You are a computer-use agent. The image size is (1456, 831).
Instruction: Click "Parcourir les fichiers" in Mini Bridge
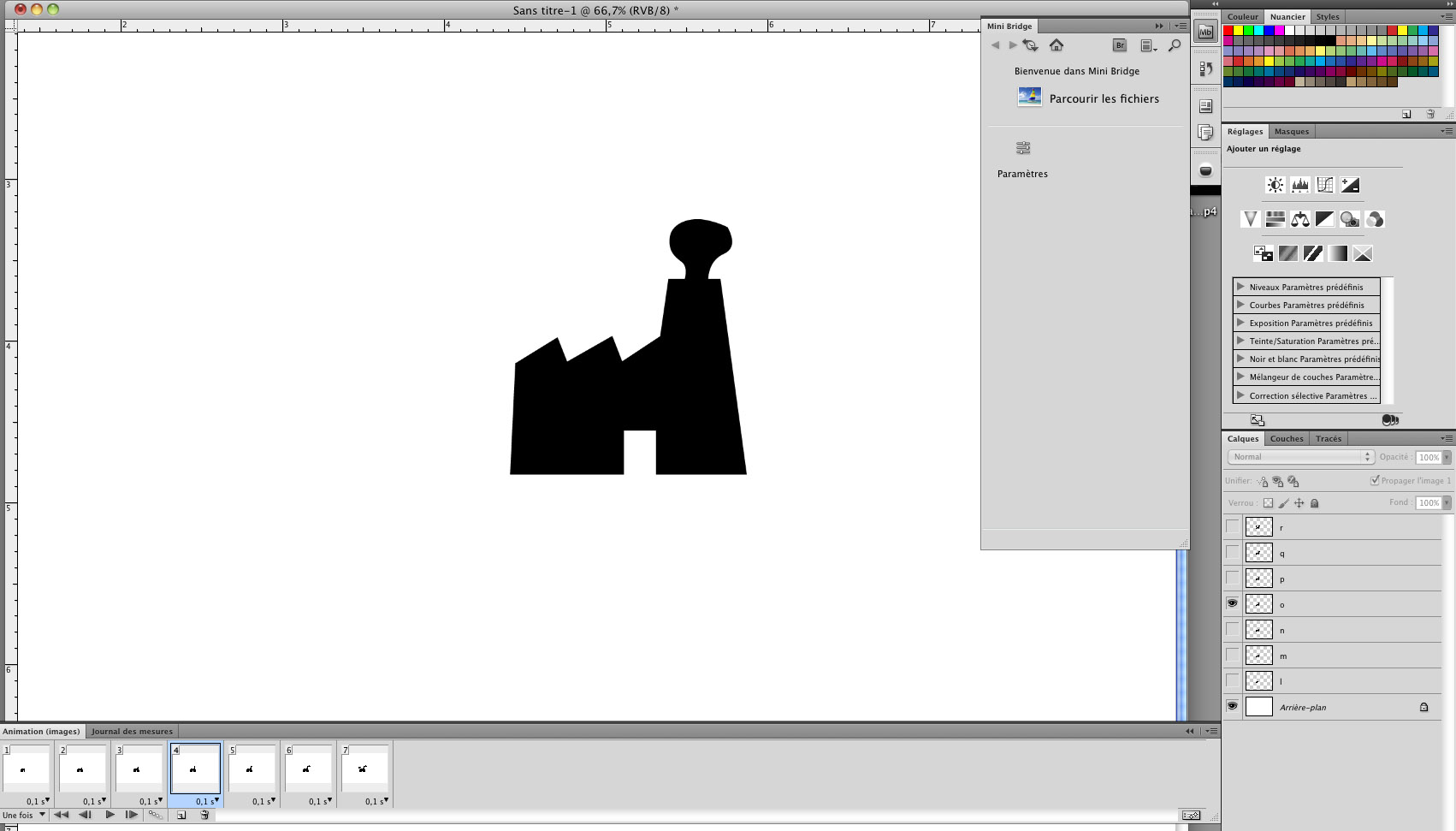click(x=1104, y=98)
